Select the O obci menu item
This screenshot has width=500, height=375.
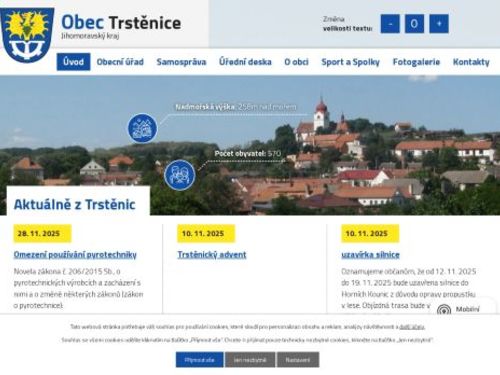pyautogui.click(x=296, y=62)
